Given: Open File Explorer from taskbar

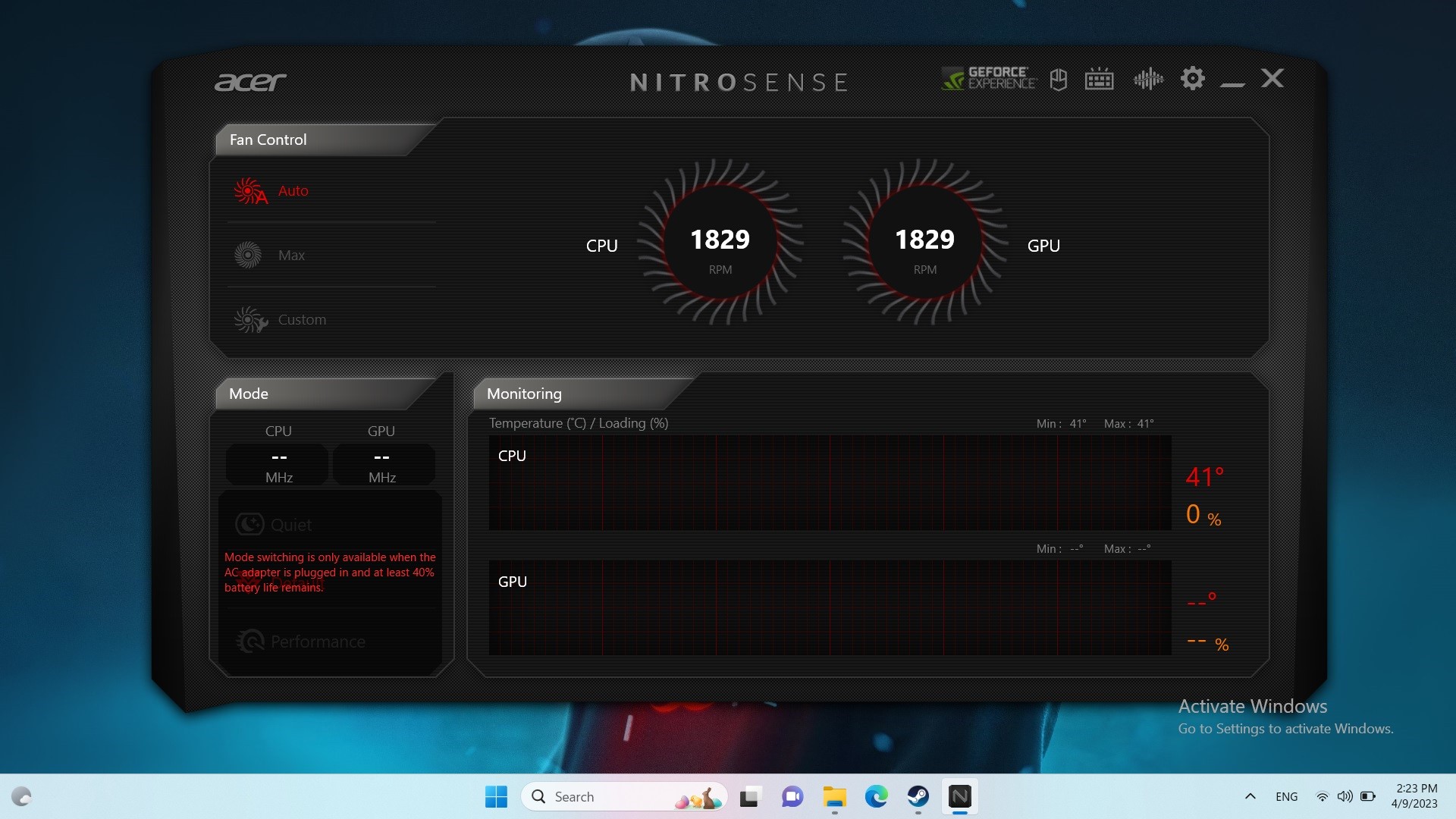Looking at the screenshot, I should click(x=834, y=797).
